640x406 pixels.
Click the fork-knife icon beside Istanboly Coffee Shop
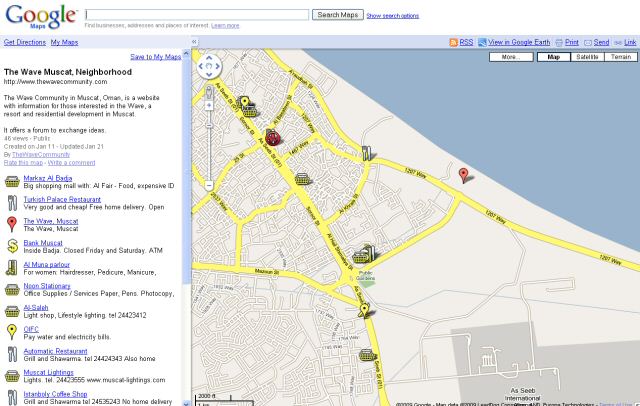point(13,397)
